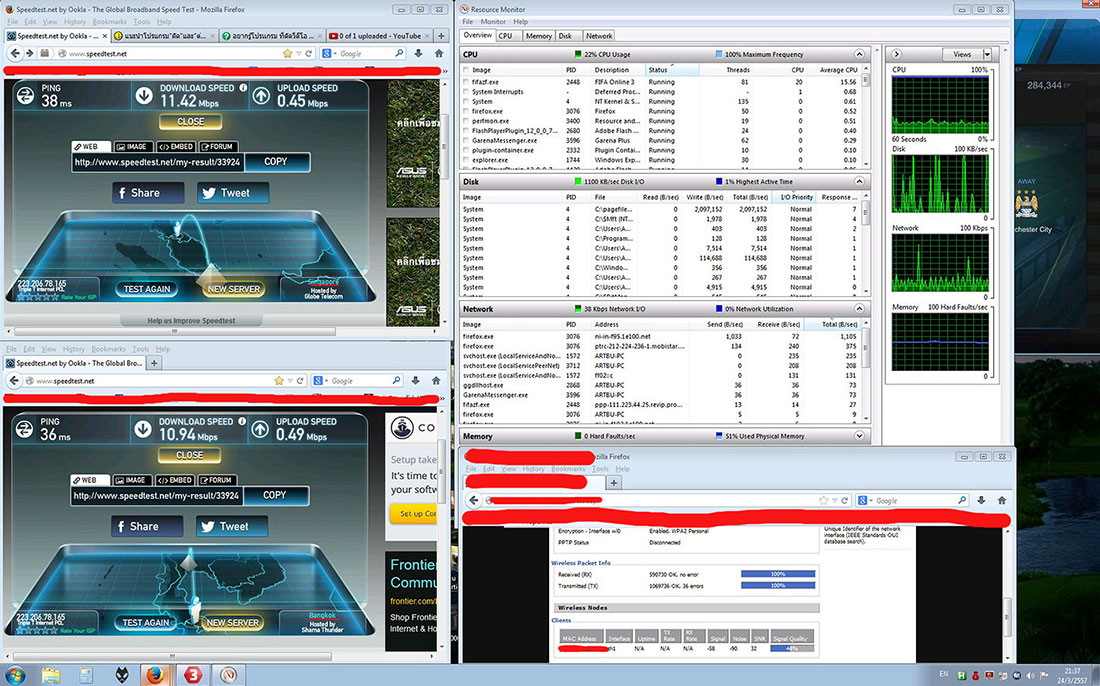This screenshot has width=1100, height=686.
Task: Tick the checkbox for plugin-container.exe
Action: (466, 150)
